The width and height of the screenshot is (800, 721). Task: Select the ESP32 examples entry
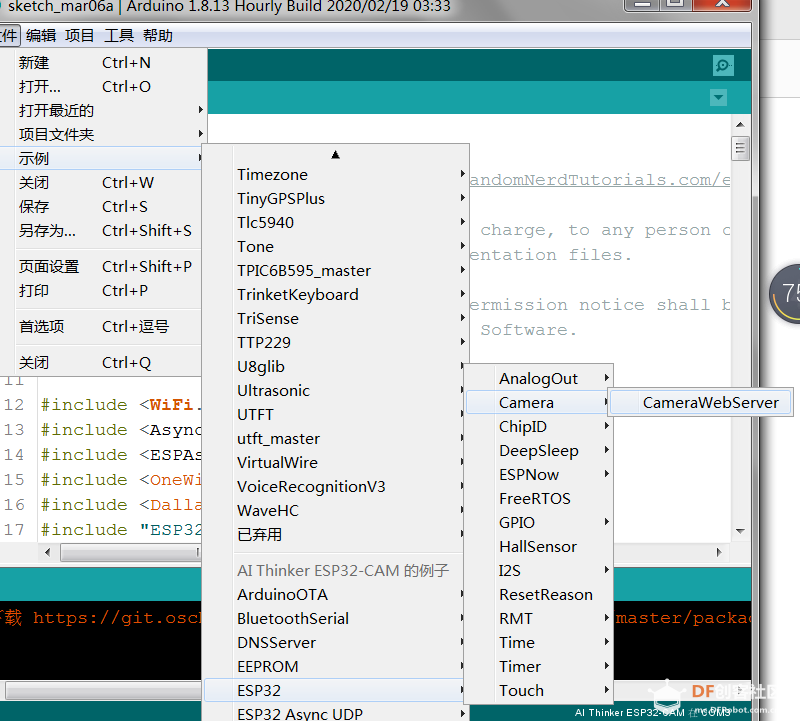[x=334, y=690]
